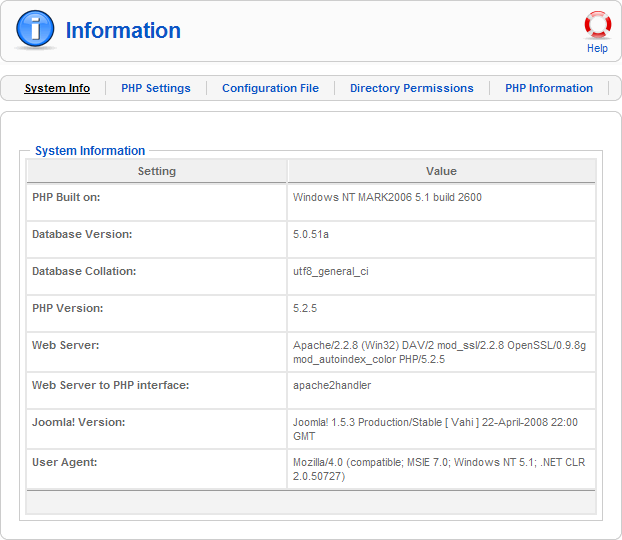Open the PHP Settings tab
The image size is (622, 540).
click(x=156, y=88)
